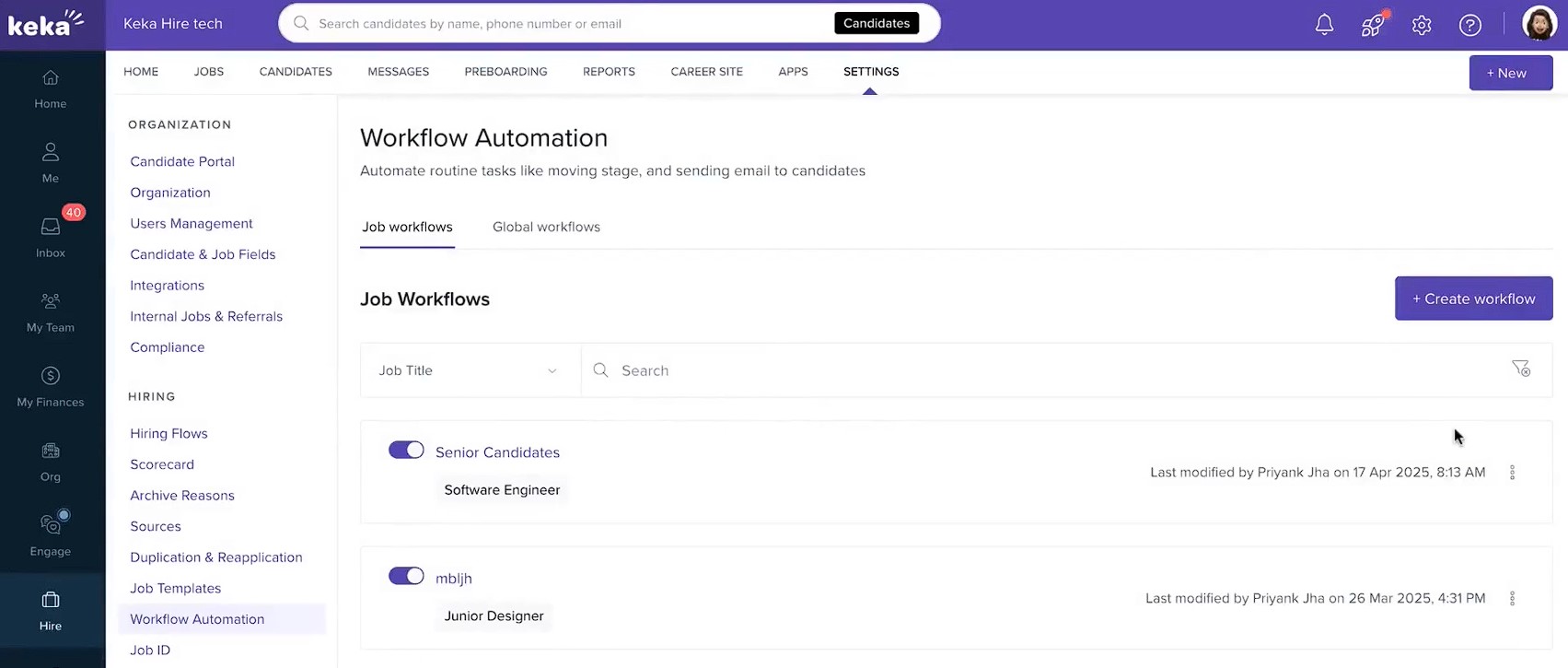The height and width of the screenshot is (668, 1568).
Task: Open Organization settings link
Action: (170, 193)
